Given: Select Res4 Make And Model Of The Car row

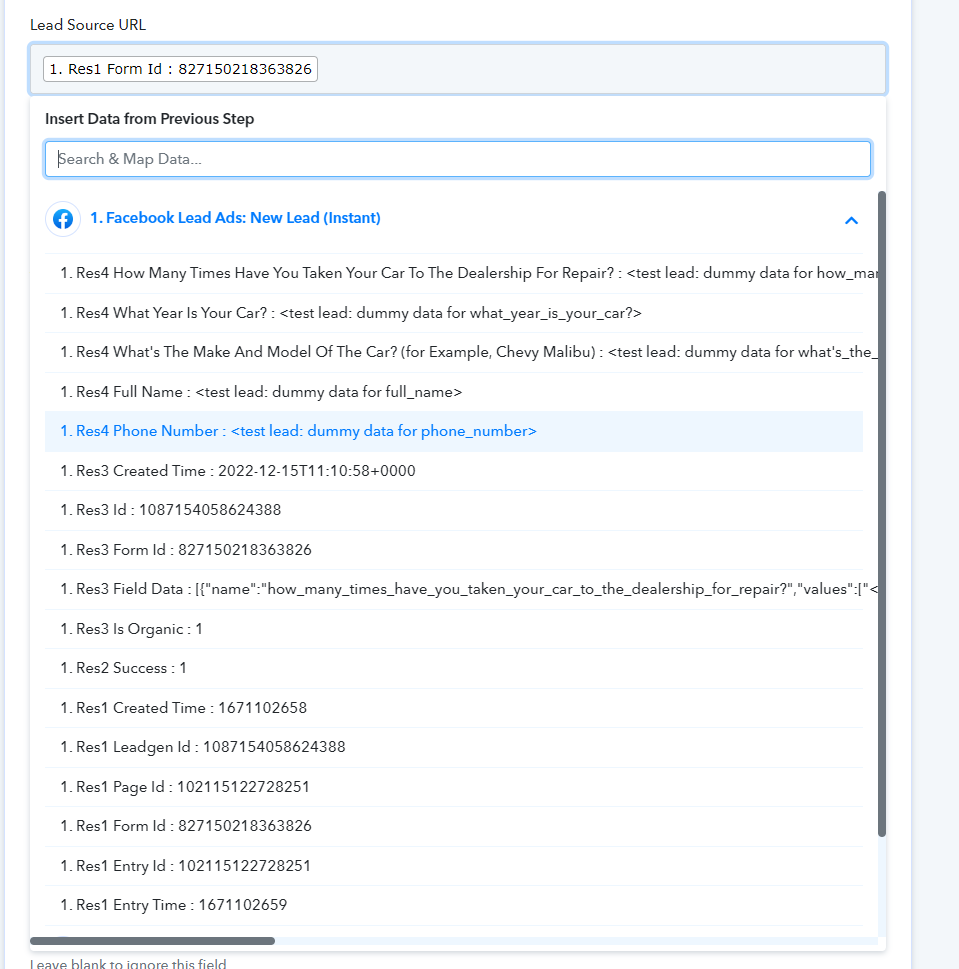Looking at the screenshot, I should pyautogui.click(x=454, y=352).
